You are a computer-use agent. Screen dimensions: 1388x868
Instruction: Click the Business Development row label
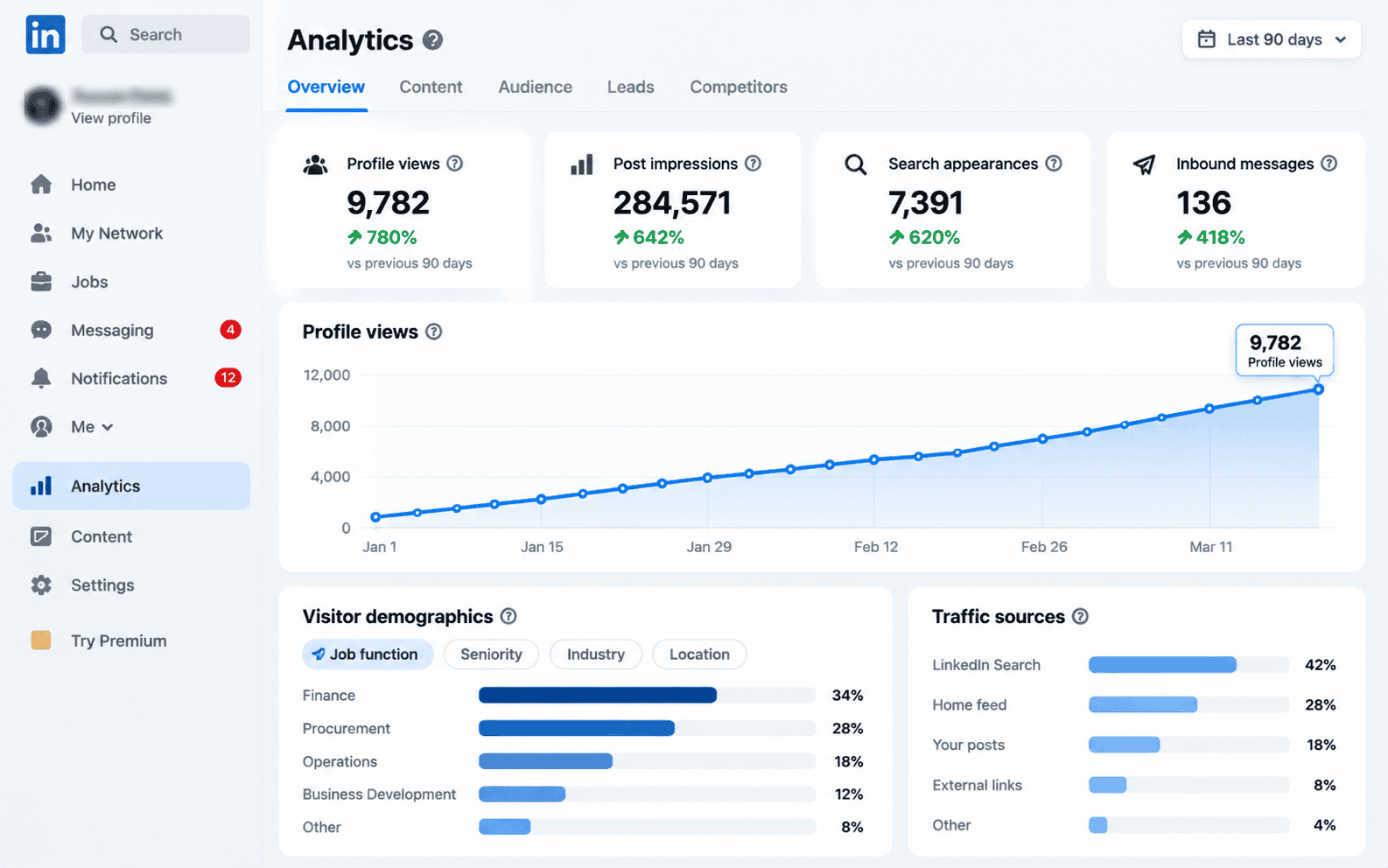379,794
